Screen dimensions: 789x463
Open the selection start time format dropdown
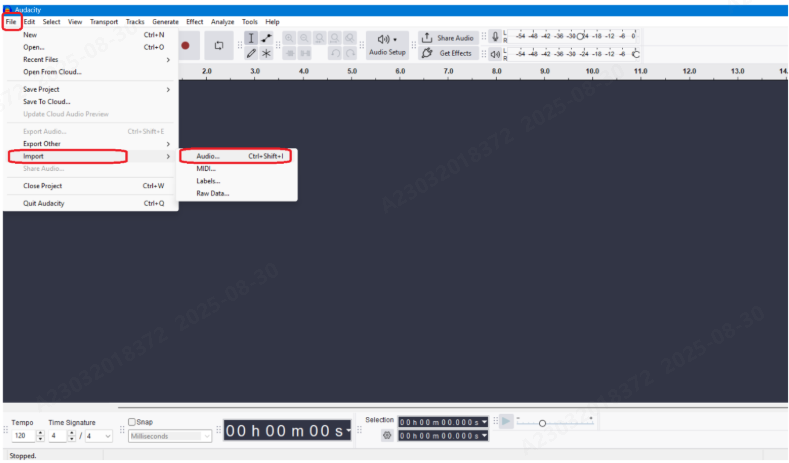click(484, 422)
